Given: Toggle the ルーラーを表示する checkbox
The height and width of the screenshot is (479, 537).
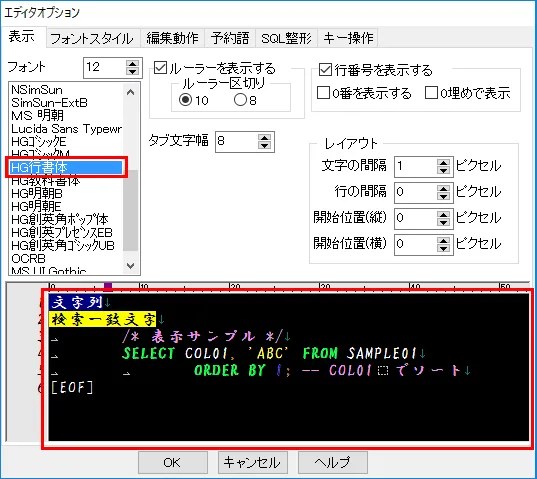Looking at the screenshot, I should click(x=160, y=68).
